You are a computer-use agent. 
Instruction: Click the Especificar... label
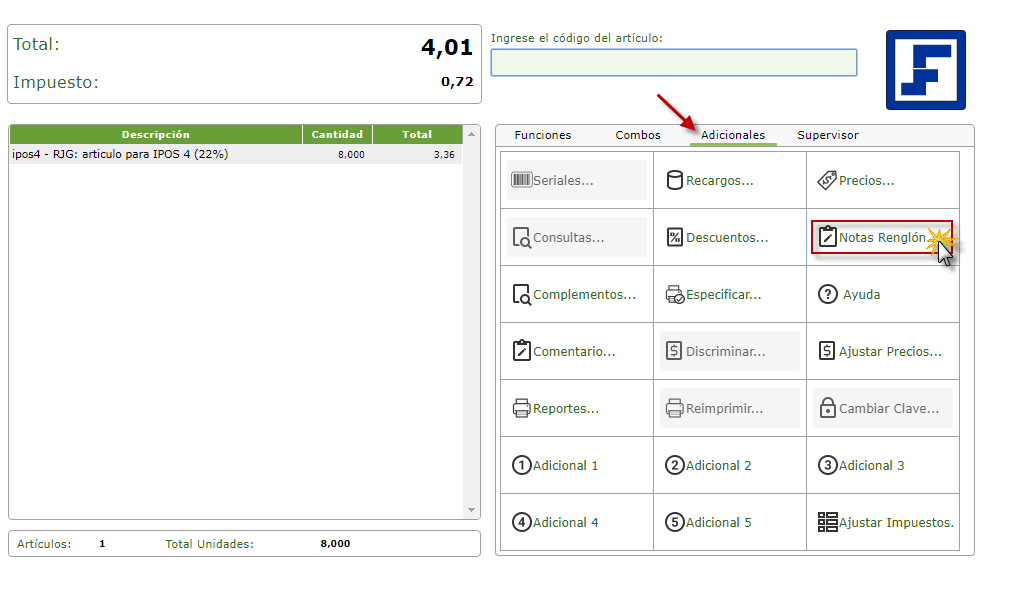(x=723, y=295)
